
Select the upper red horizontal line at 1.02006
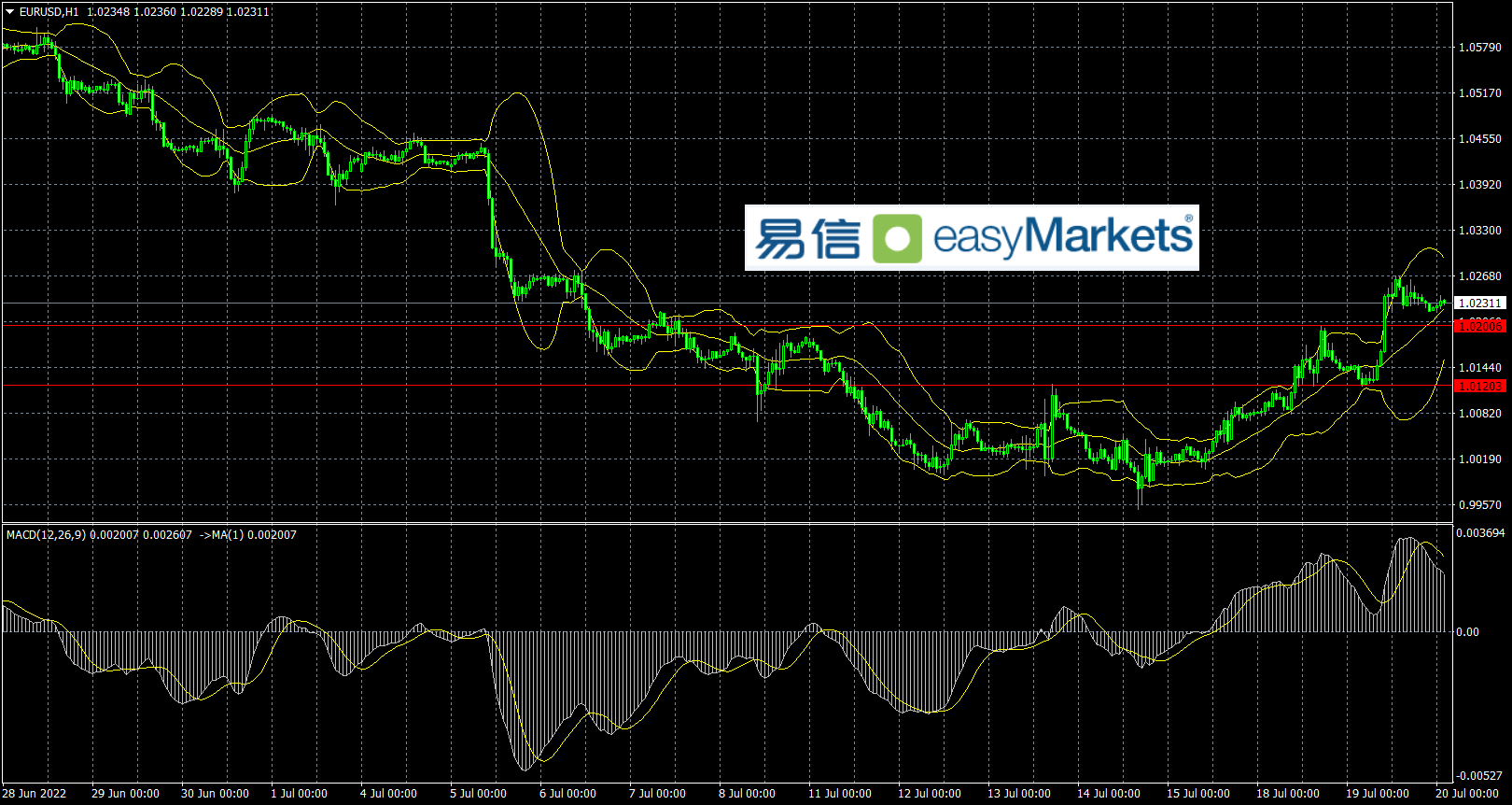point(727,325)
